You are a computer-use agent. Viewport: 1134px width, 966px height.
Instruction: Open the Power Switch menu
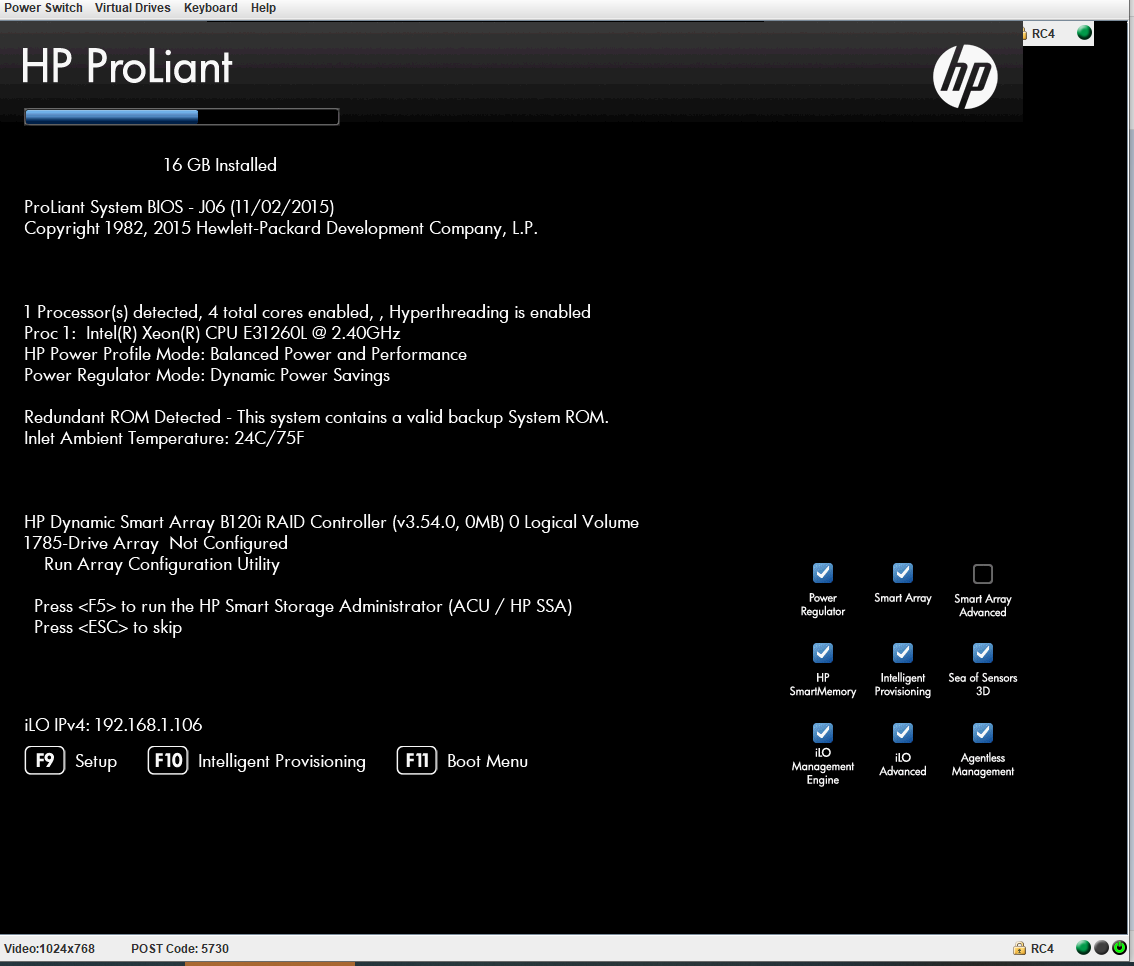point(43,8)
